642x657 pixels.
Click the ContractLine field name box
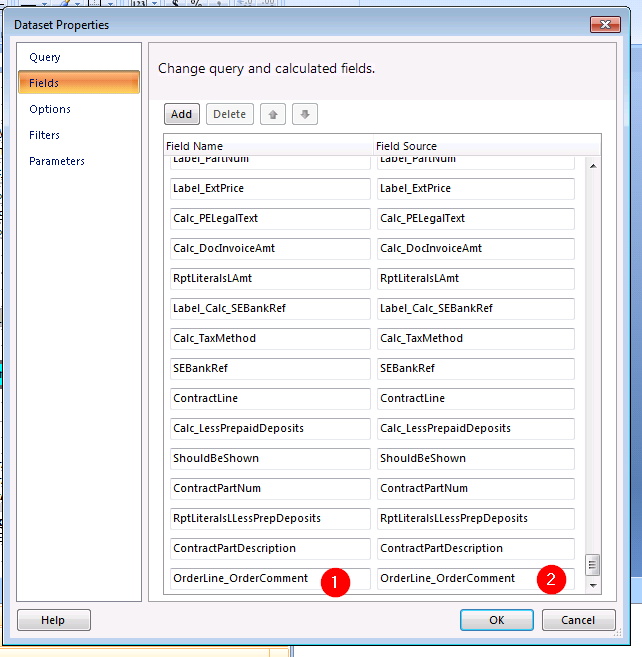click(x=270, y=399)
